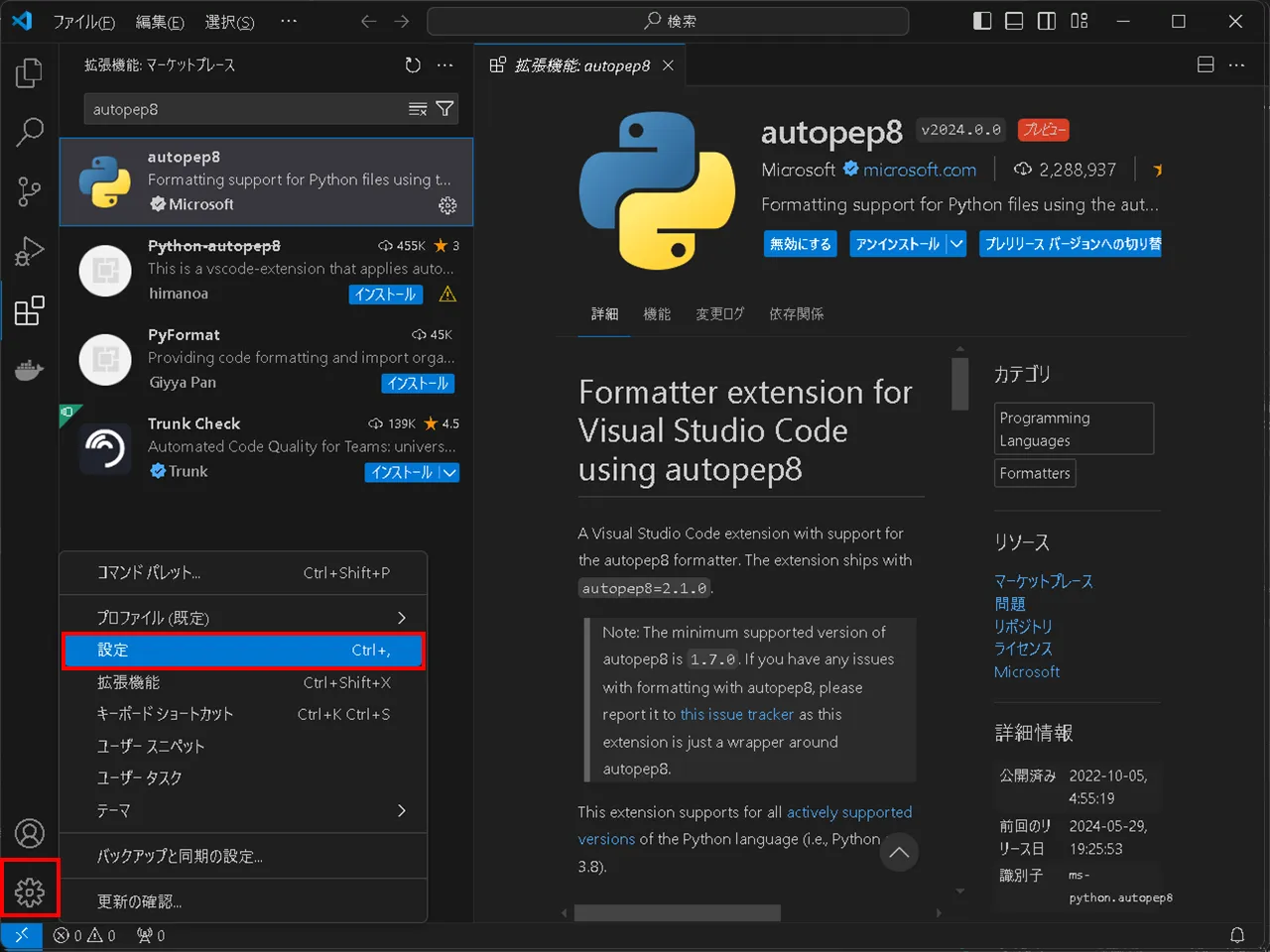Clear the extension search results
This screenshot has height=952, width=1270.
418,109
